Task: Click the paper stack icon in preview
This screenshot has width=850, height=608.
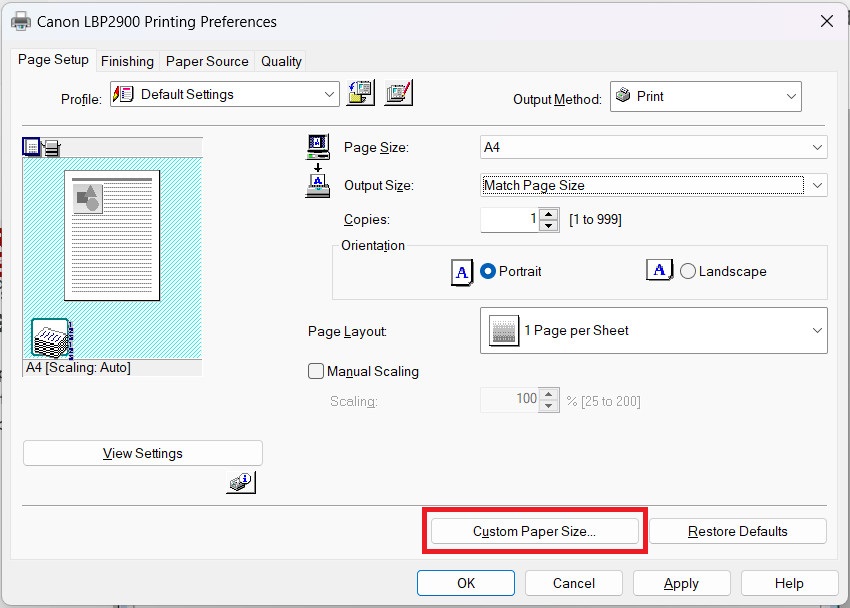Action: tap(50, 338)
